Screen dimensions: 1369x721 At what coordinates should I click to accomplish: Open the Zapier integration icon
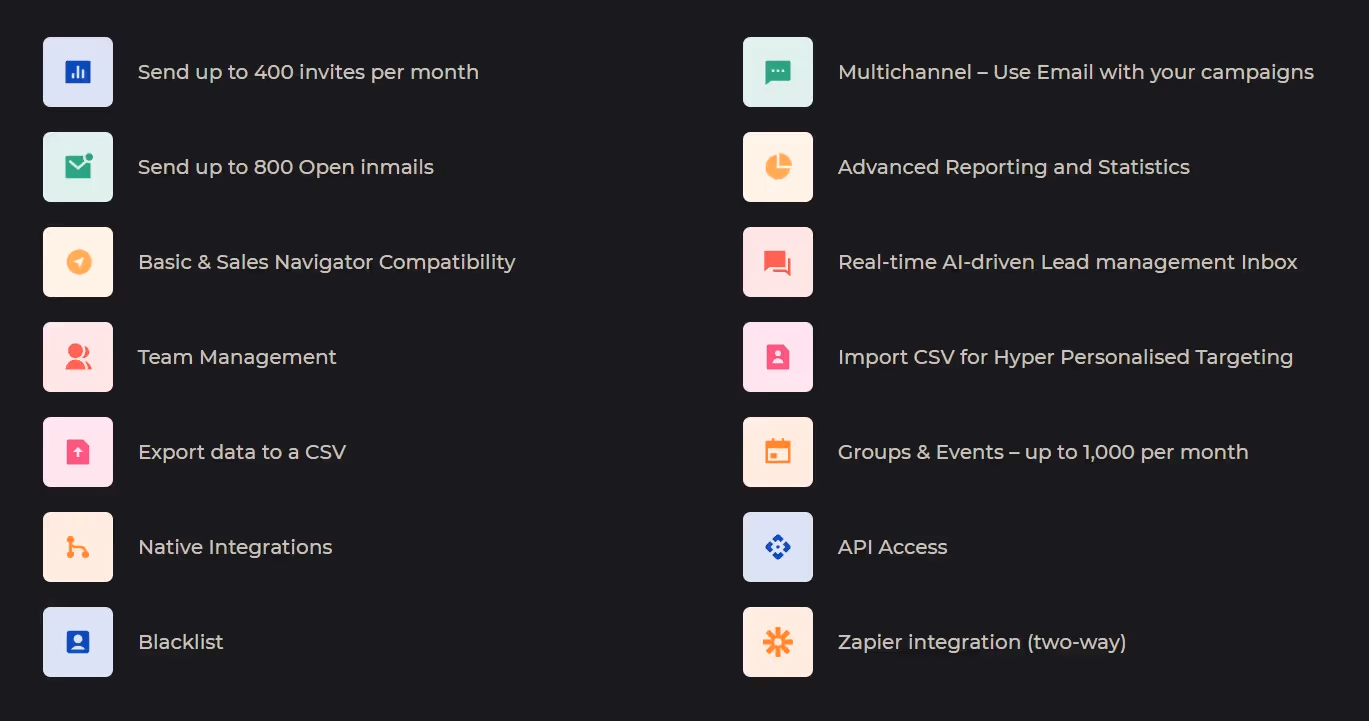click(777, 641)
